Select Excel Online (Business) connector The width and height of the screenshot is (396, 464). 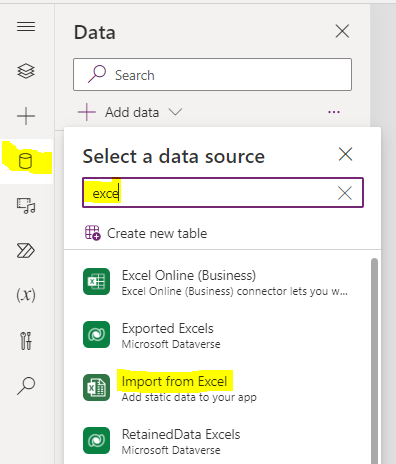pos(223,282)
